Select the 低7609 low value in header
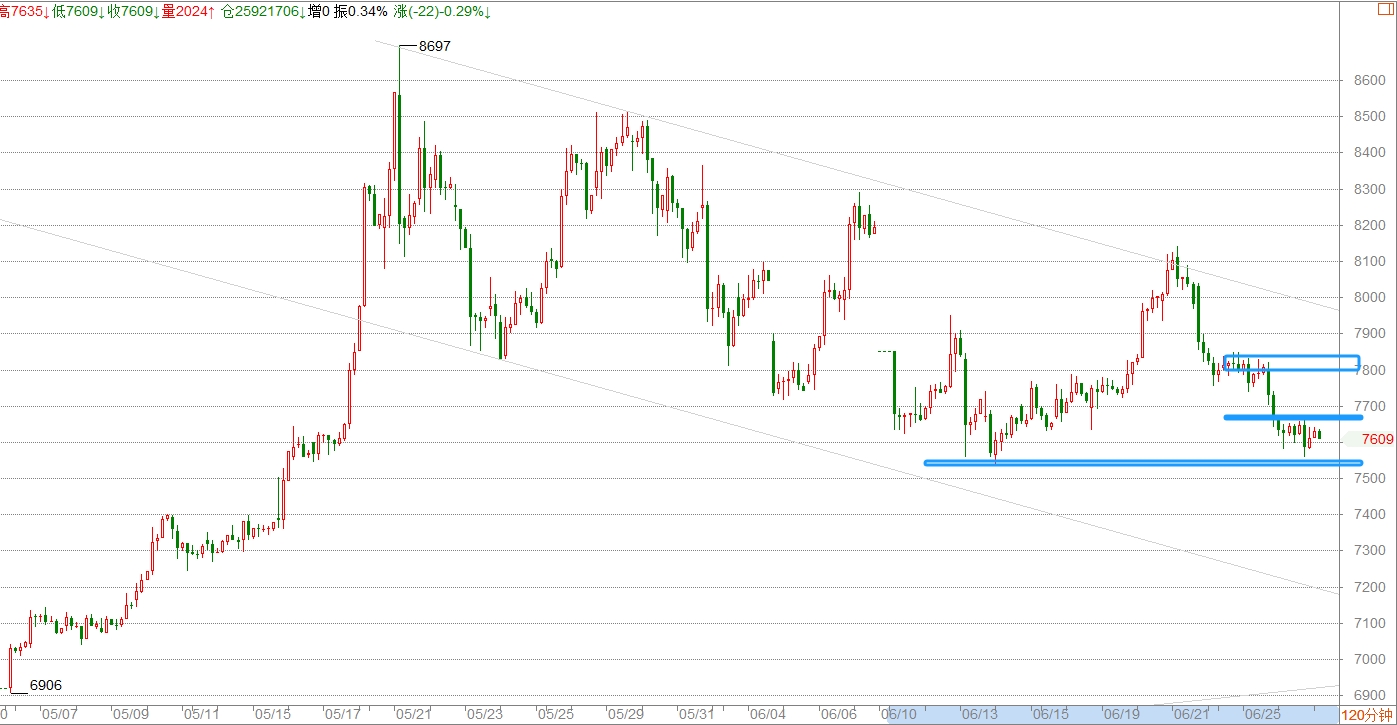This screenshot has height=725, width=1397. 78,12
